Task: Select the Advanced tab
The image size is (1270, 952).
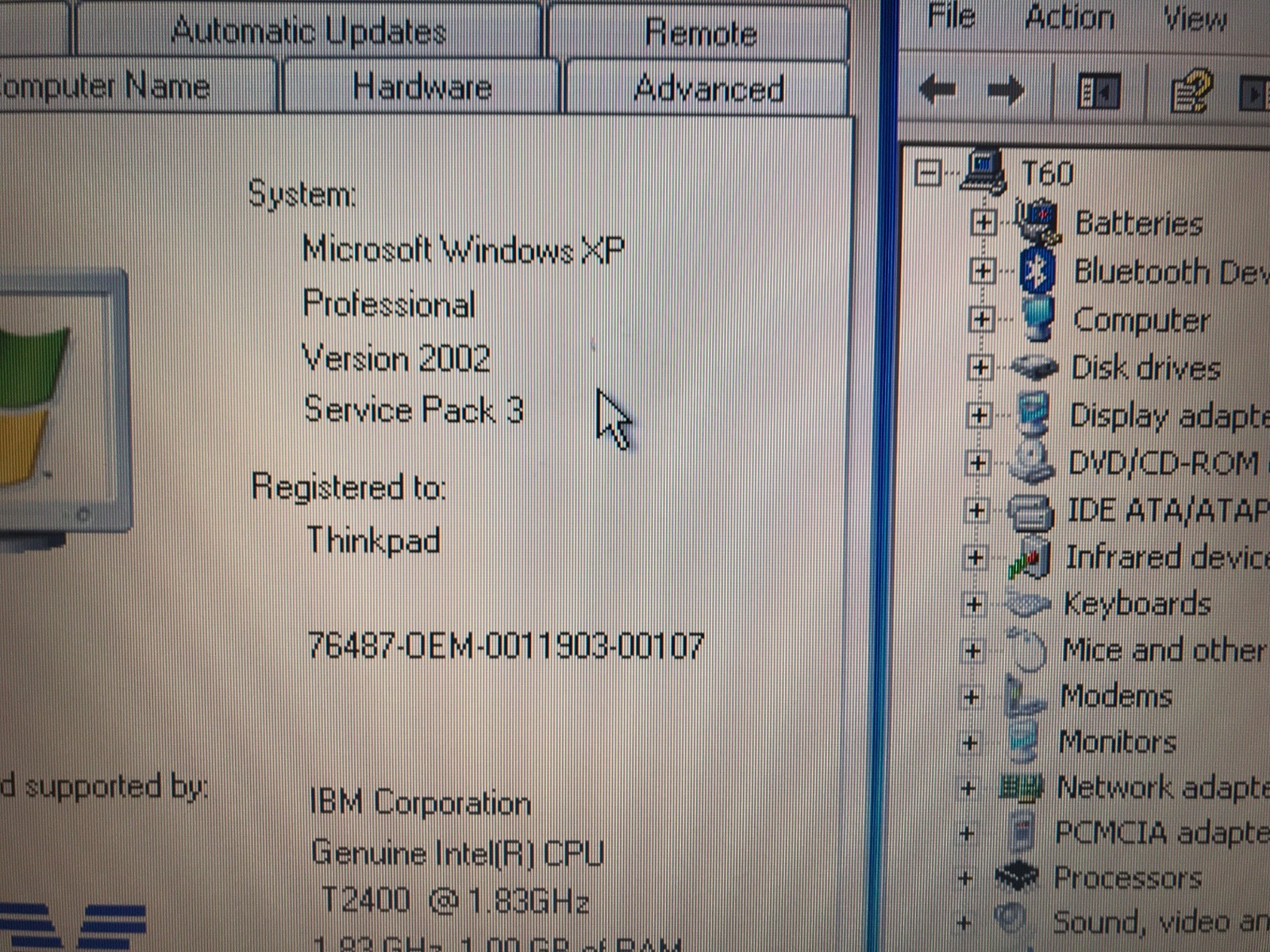Action: 708,87
